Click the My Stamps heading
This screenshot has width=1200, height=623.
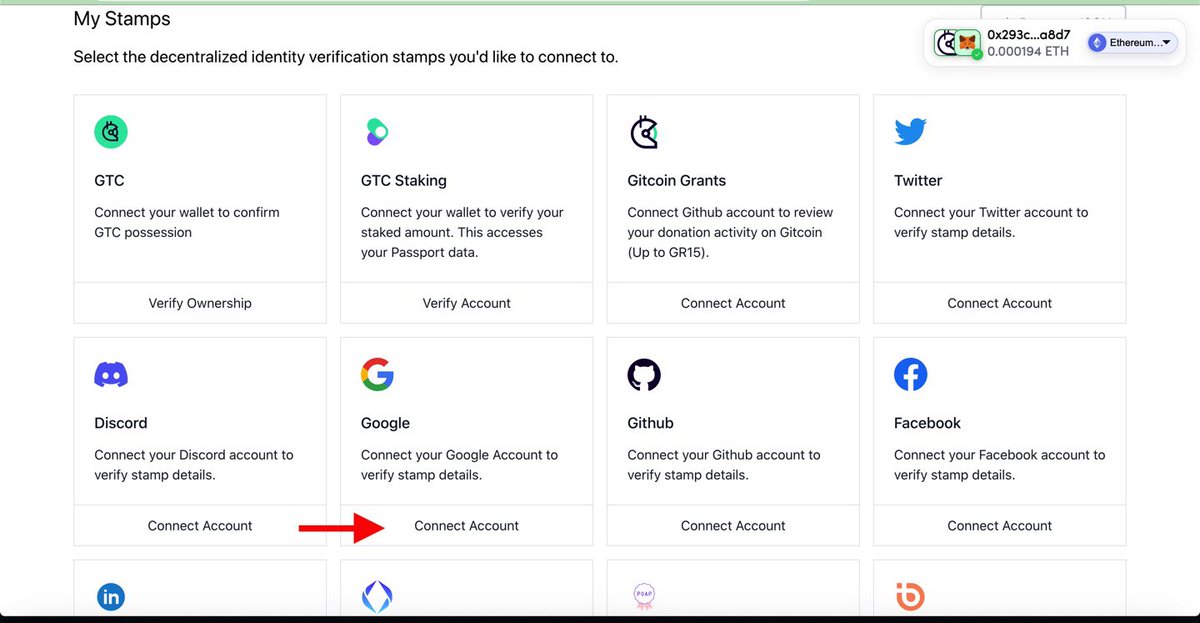point(122,19)
